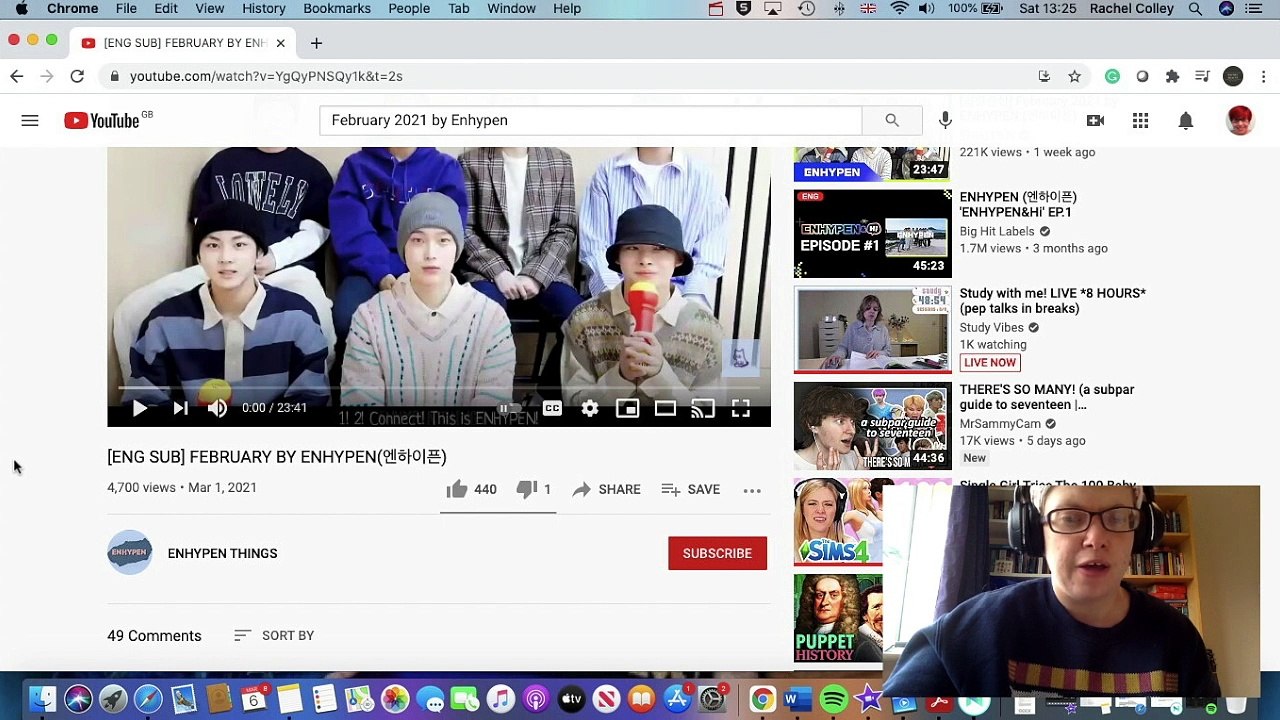The height and width of the screenshot is (720, 1280).
Task: Reload the current page
Action: [x=77, y=76]
